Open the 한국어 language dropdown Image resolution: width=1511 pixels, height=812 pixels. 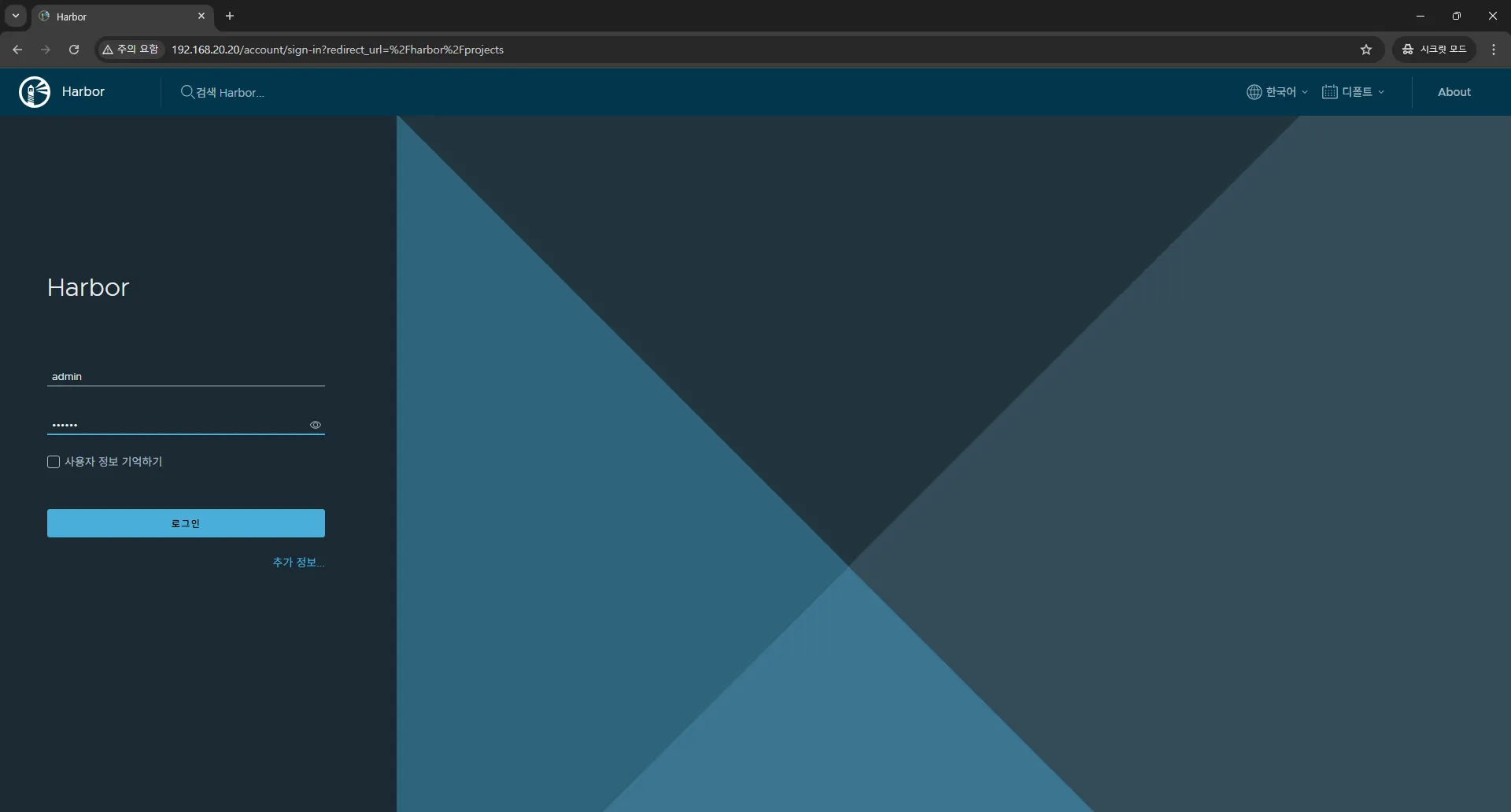click(x=1277, y=92)
